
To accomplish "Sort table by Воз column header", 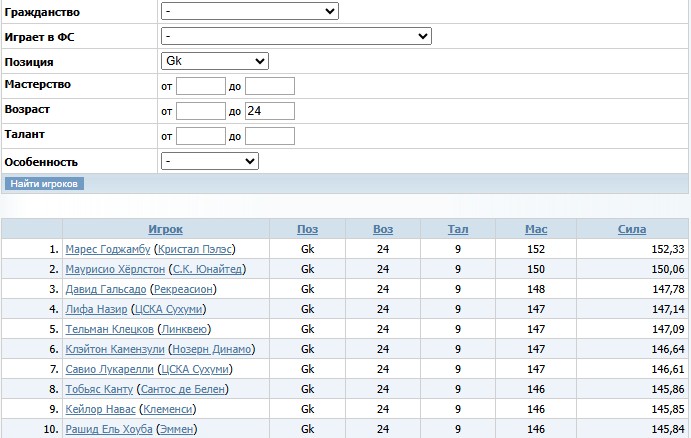I will coord(383,229).
